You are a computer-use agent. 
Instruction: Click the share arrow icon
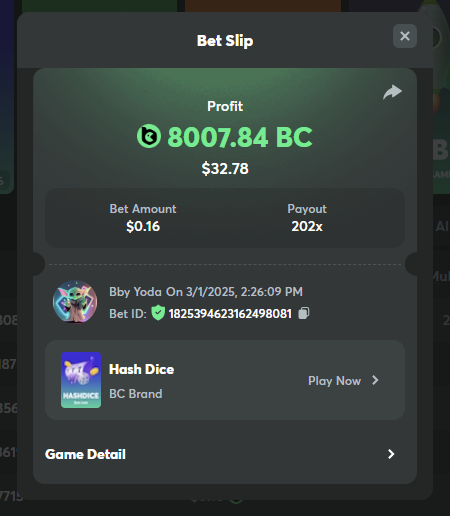pyautogui.click(x=392, y=92)
